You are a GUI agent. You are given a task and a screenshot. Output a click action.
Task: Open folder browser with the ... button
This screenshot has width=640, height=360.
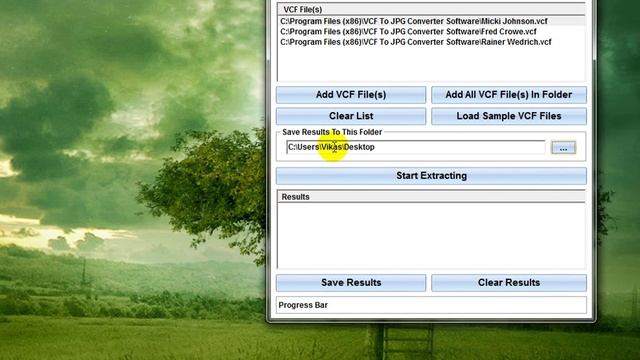pos(563,148)
